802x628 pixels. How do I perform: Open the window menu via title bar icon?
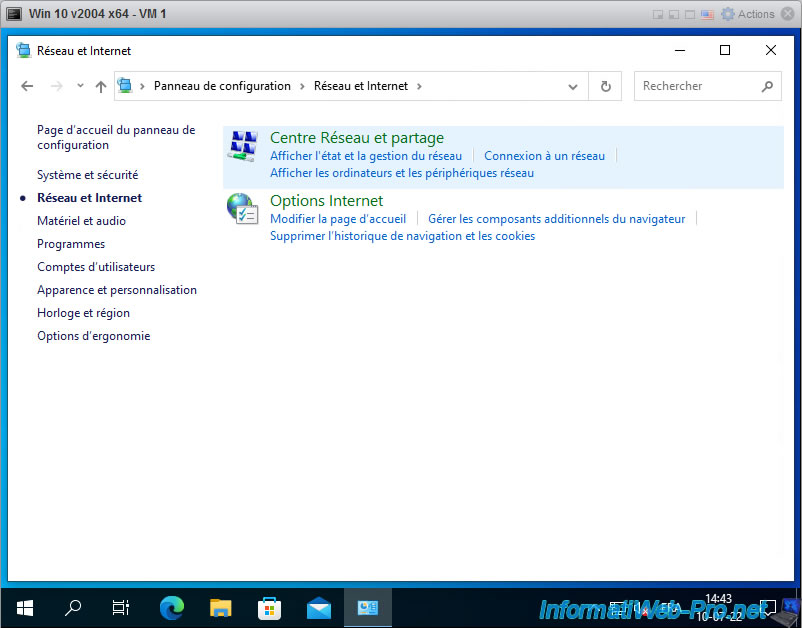[x=24, y=50]
